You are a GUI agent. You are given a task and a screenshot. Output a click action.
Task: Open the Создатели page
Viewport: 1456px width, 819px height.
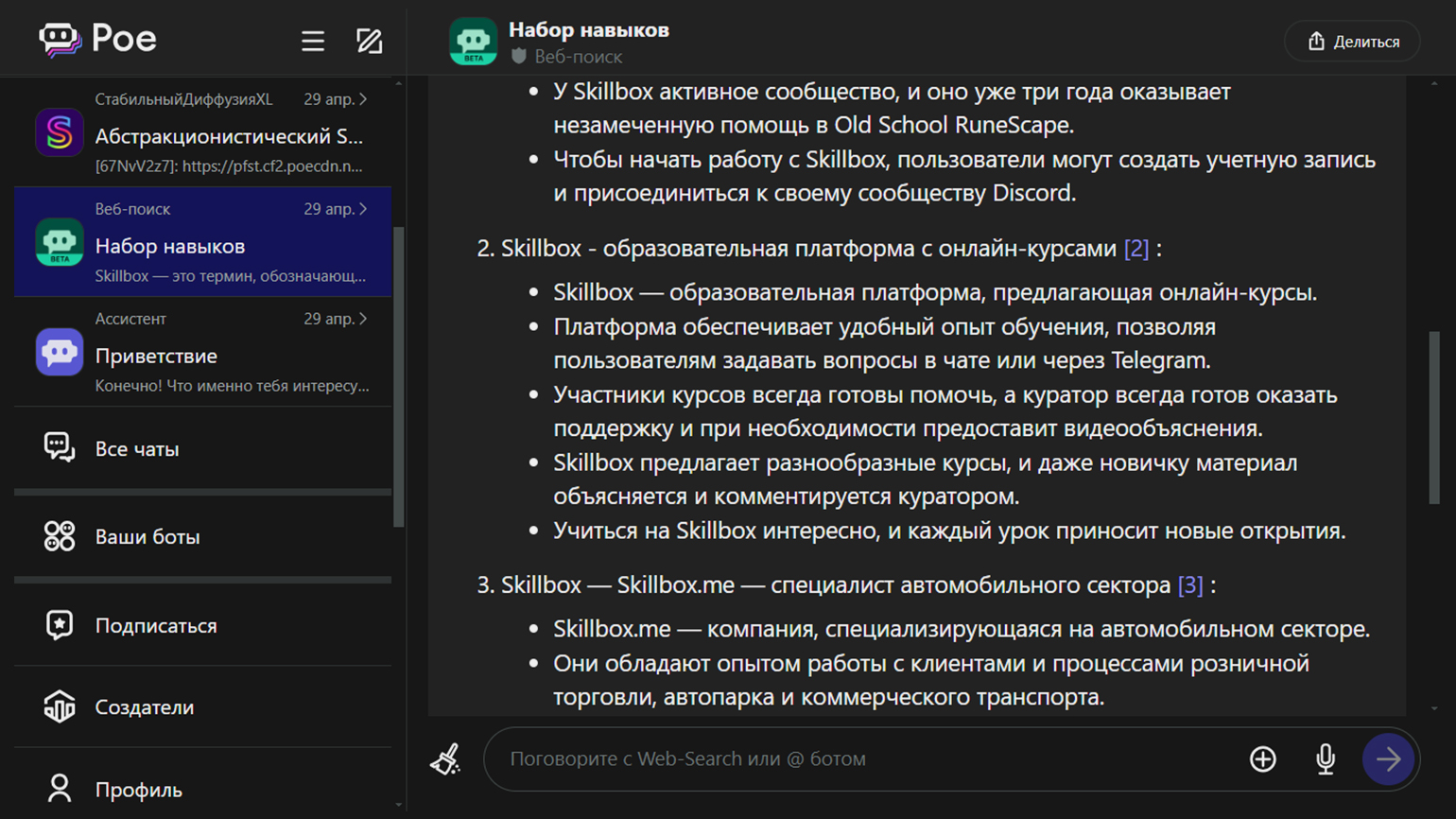click(x=202, y=706)
